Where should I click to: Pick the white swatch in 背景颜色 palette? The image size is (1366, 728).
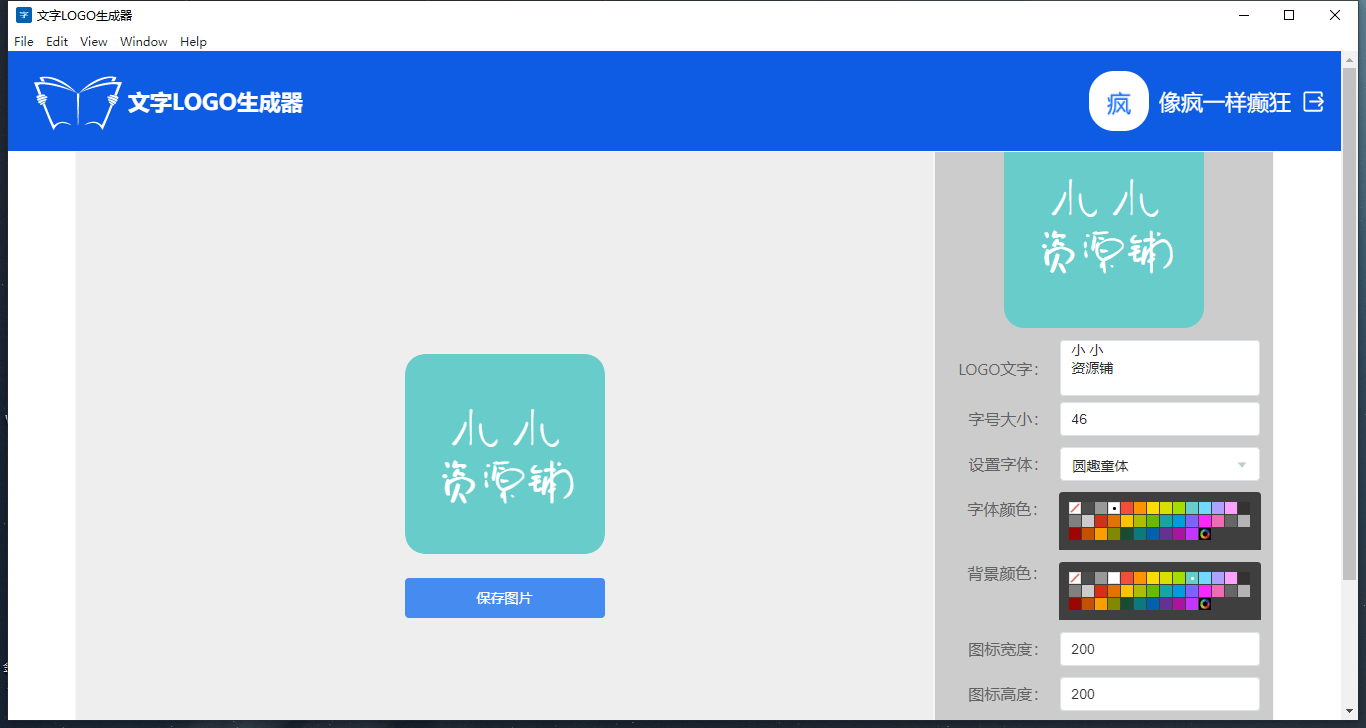(x=1114, y=578)
